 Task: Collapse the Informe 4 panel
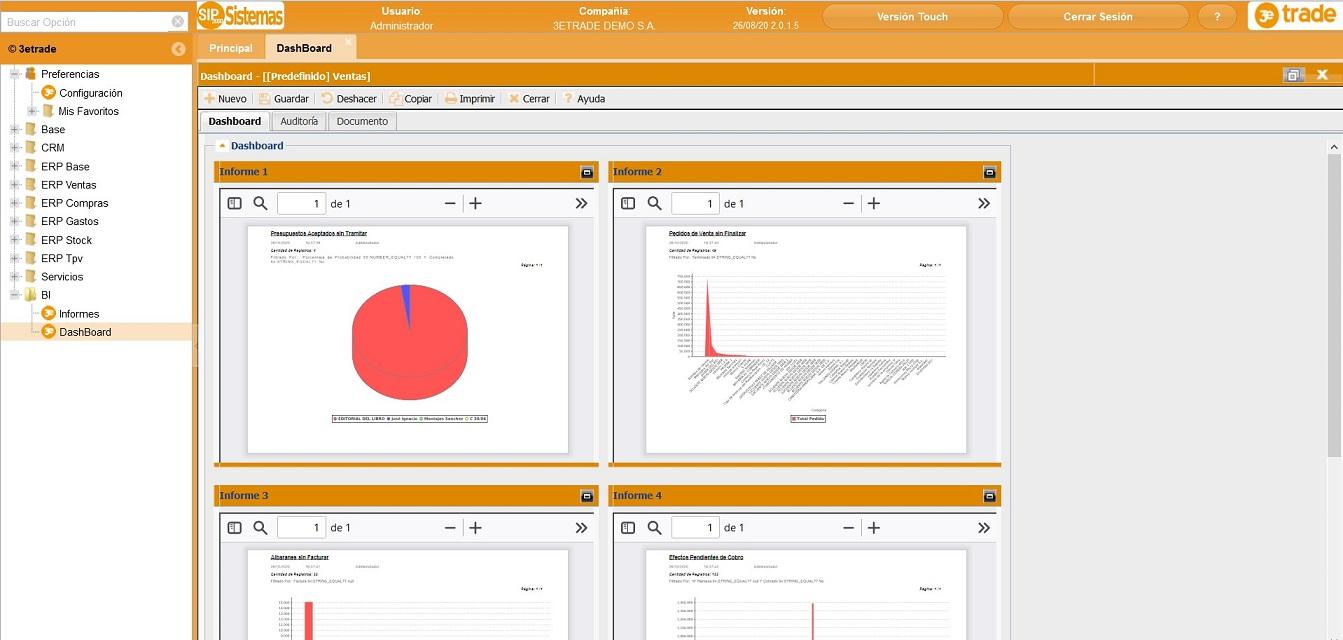point(989,496)
